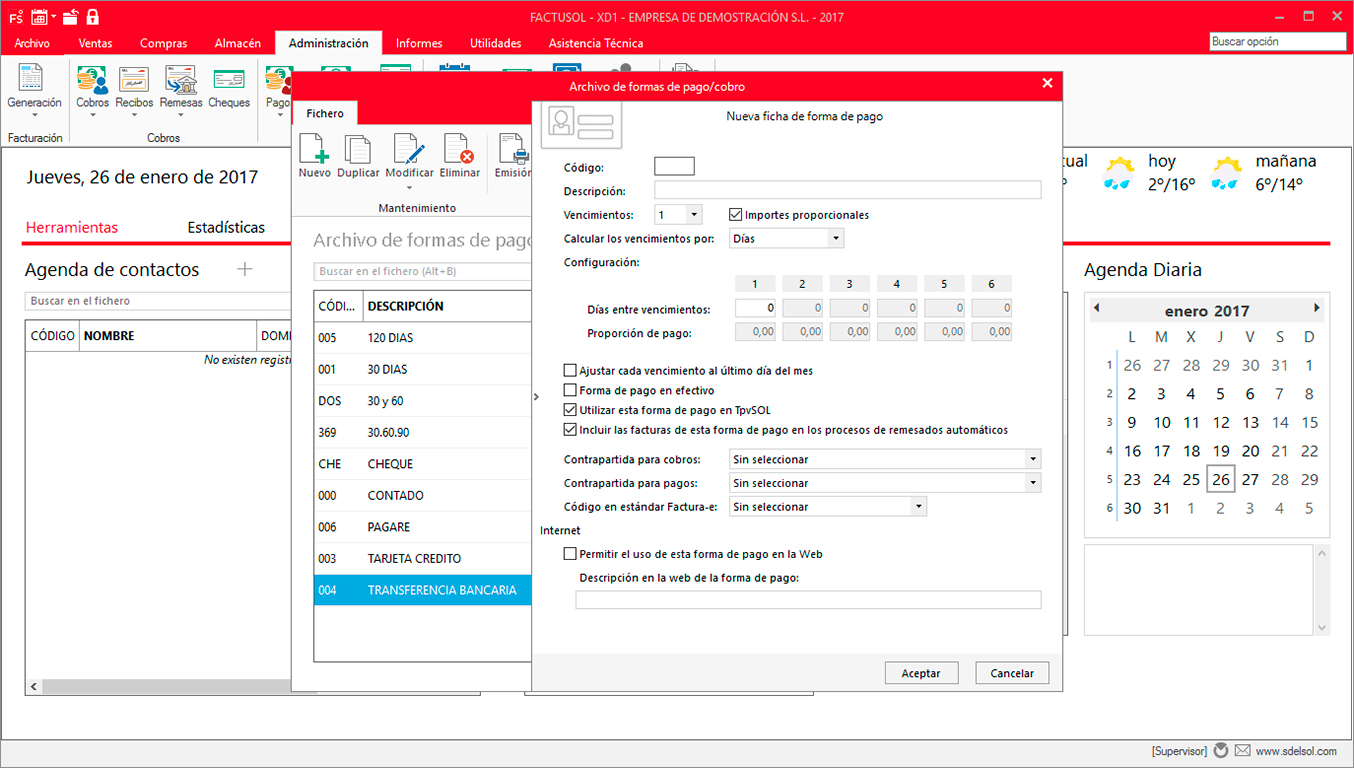
Task: Uncheck Utilizar esta forma de pago en TpvSOL
Action: coord(570,410)
